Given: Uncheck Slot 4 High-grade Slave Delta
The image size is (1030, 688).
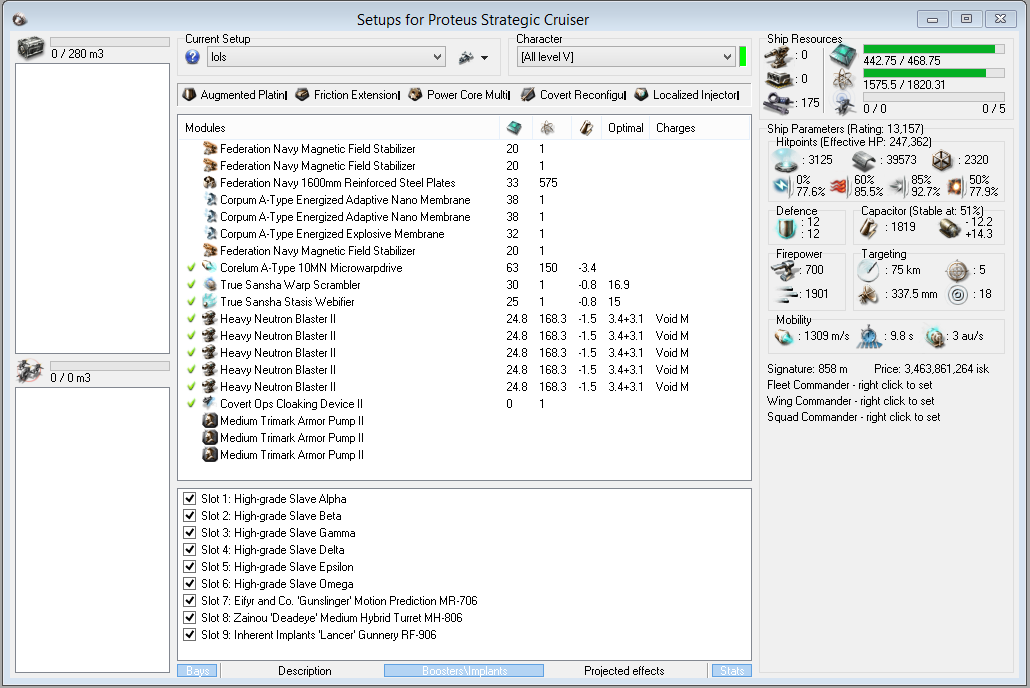Looking at the screenshot, I should pos(190,550).
